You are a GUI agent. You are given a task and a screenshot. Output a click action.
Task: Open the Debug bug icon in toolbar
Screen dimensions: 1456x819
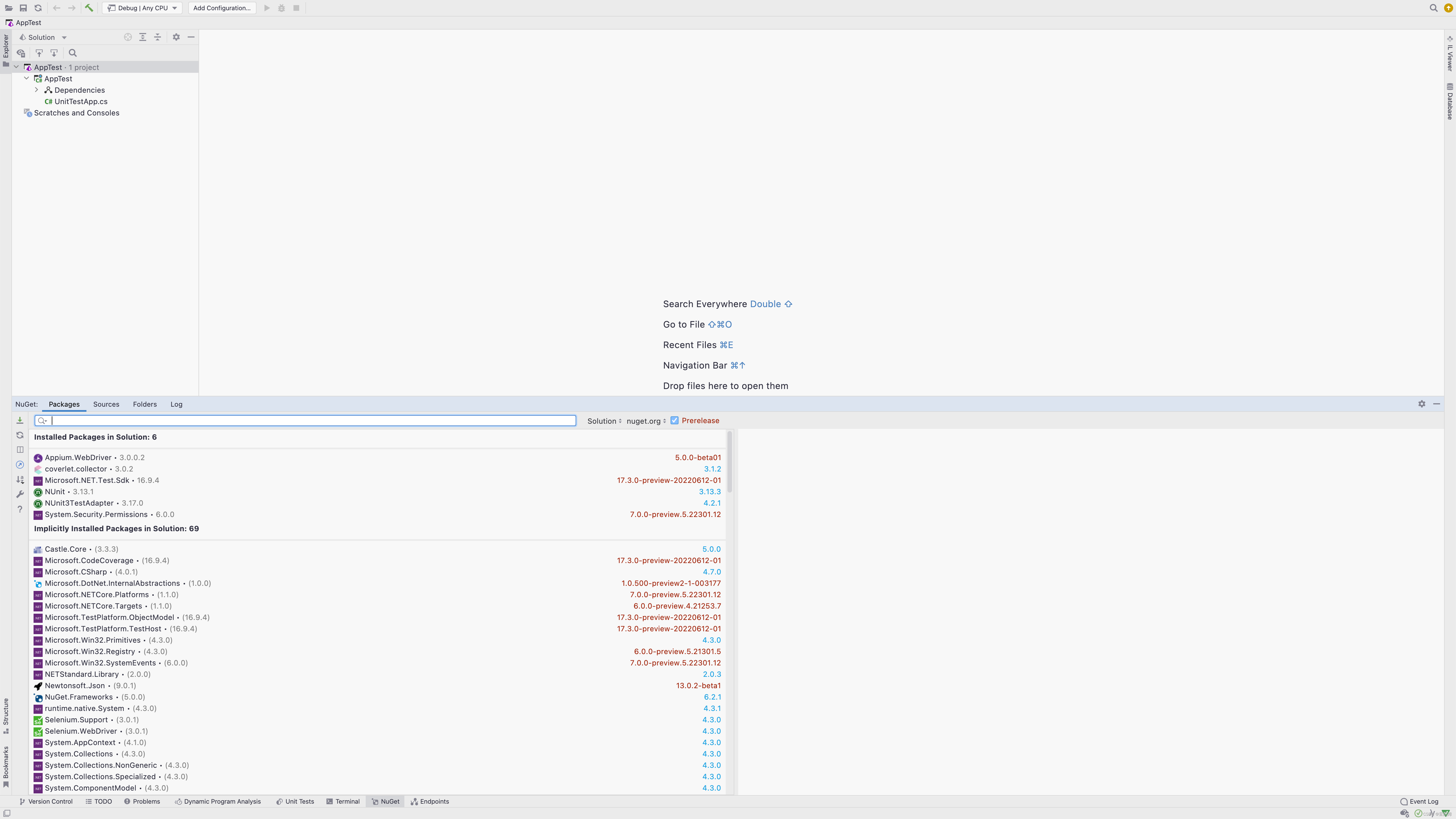coord(281,8)
